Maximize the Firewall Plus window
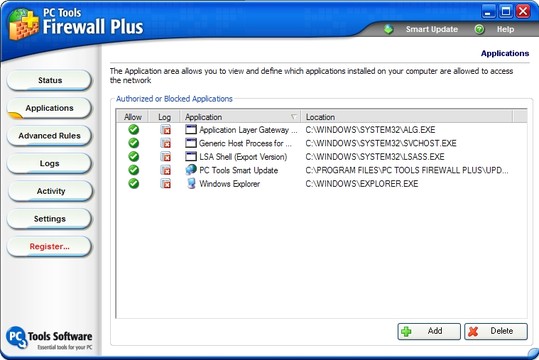 pos(506,11)
